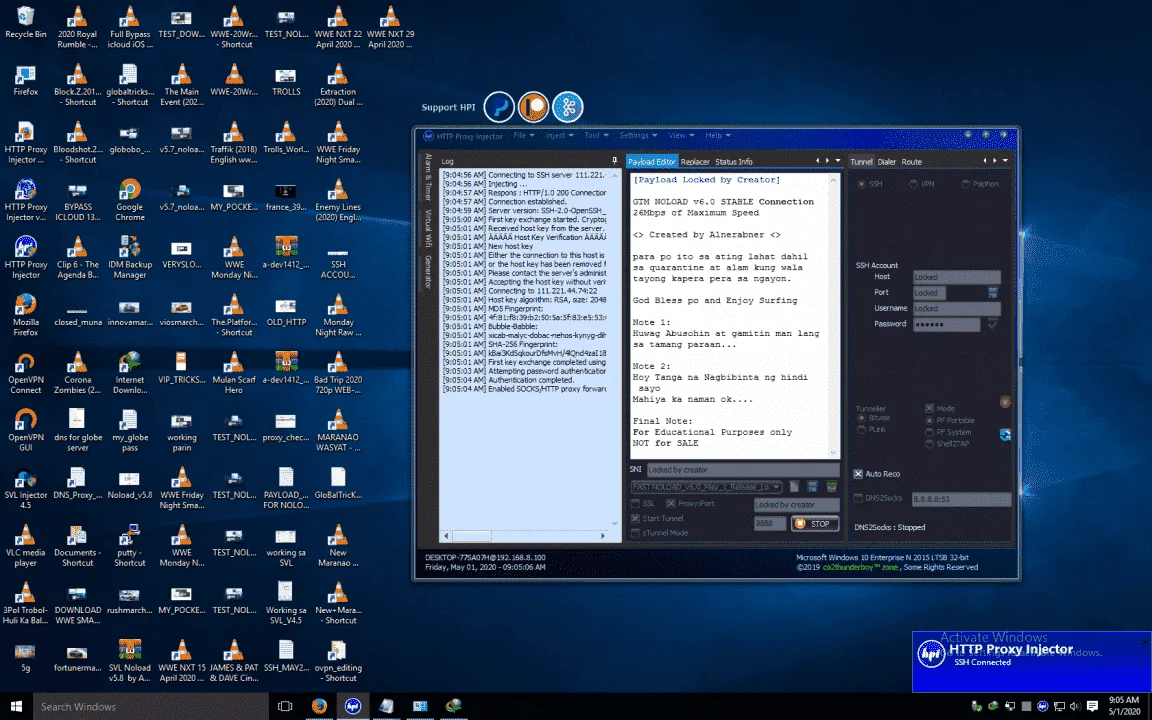Click the HPI icon in the taskbar
Viewport: 1152px width, 720px height.
click(x=353, y=706)
